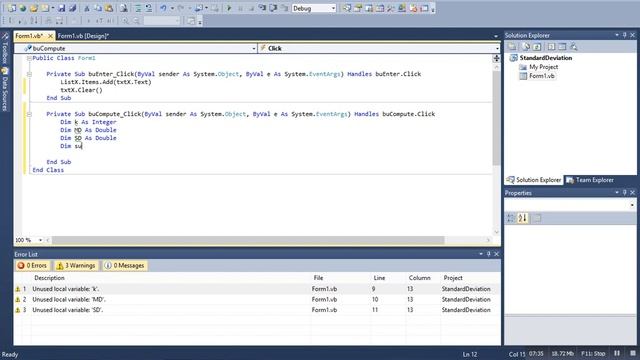Collapse the buEnter_Click sub region

pyautogui.click(x=29, y=74)
